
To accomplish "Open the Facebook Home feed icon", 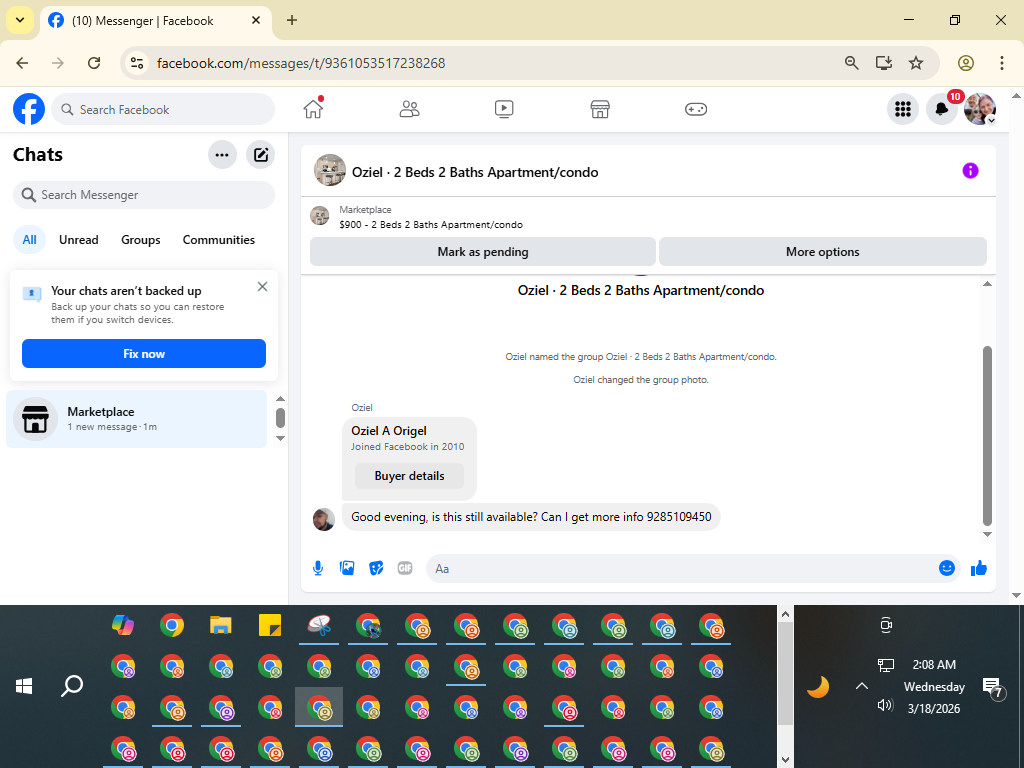I will click(313, 109).
